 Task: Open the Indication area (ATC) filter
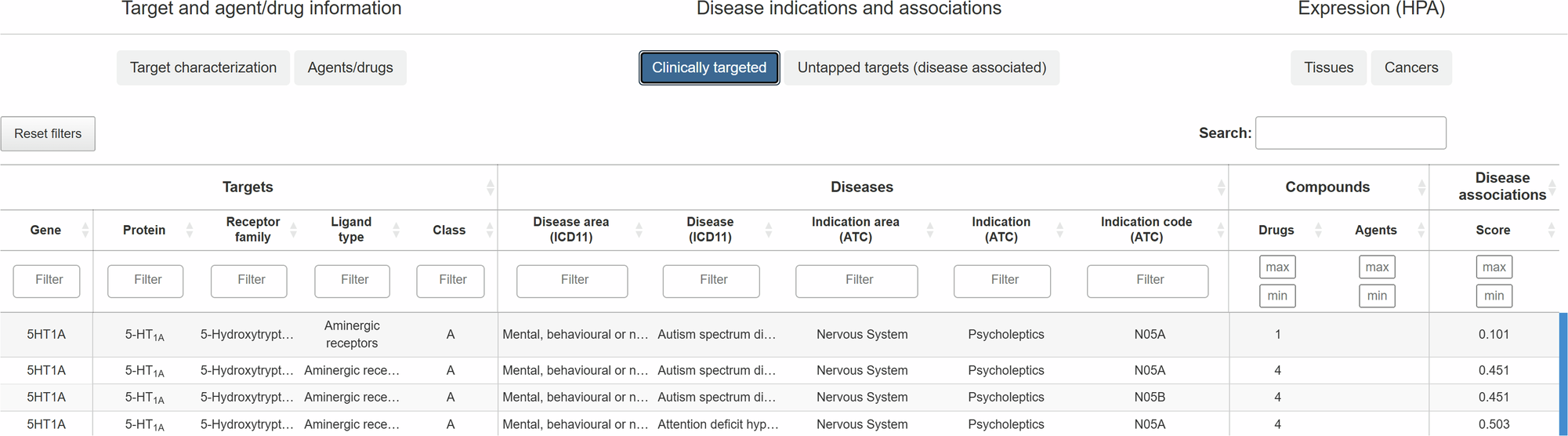[x=856, y=281]
